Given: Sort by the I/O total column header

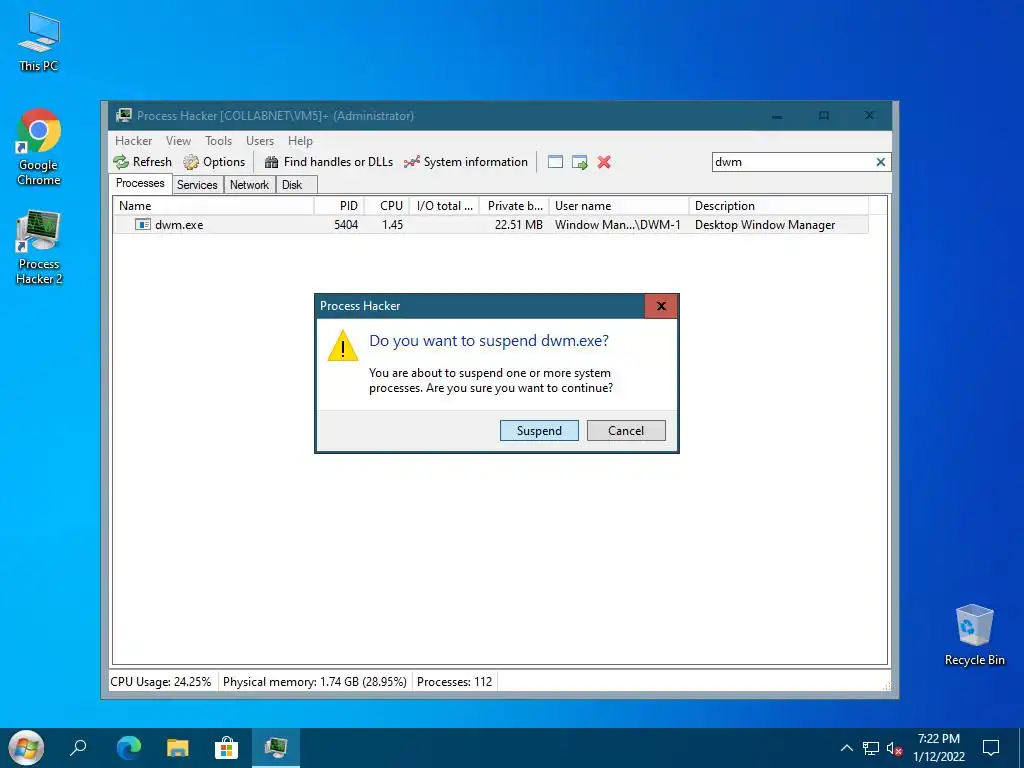Looking at the screenshot, I should click(444, 206).
